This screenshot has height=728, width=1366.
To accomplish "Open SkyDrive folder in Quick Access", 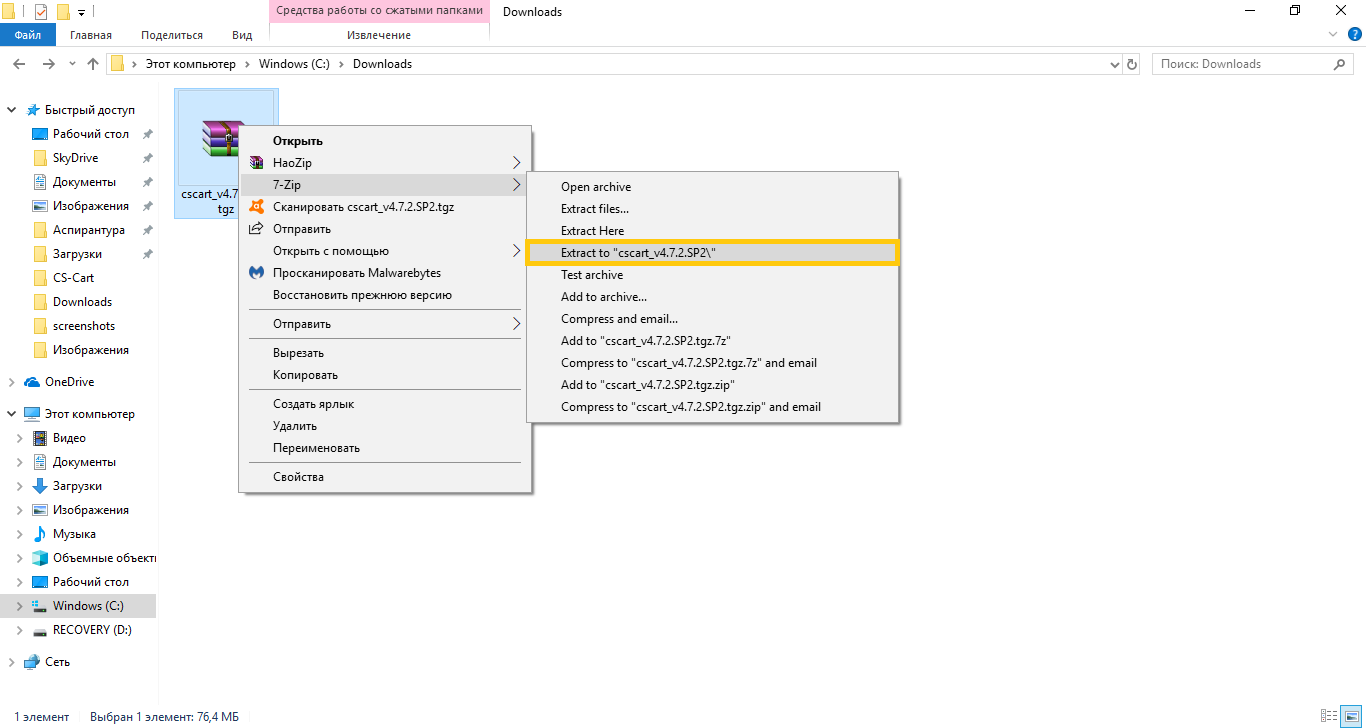I will 75,158.
